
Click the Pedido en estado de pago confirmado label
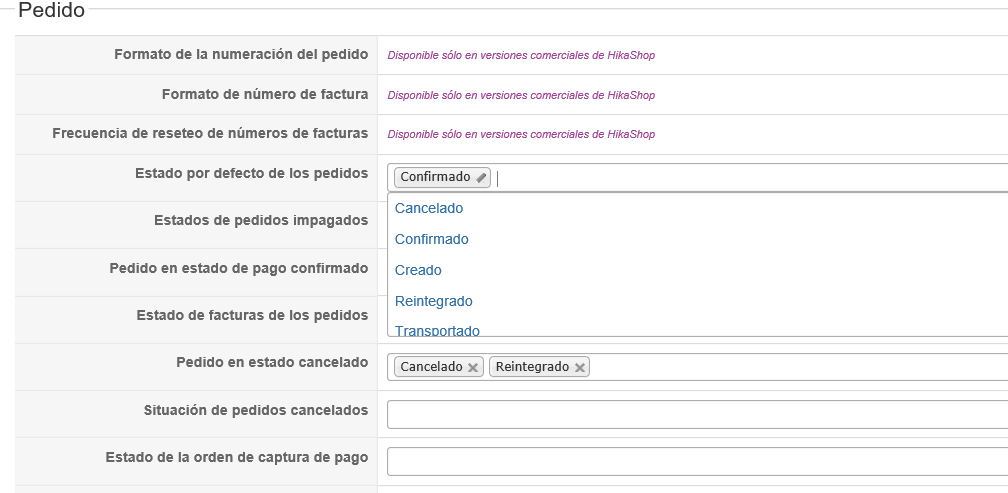(x=238, y=268)
